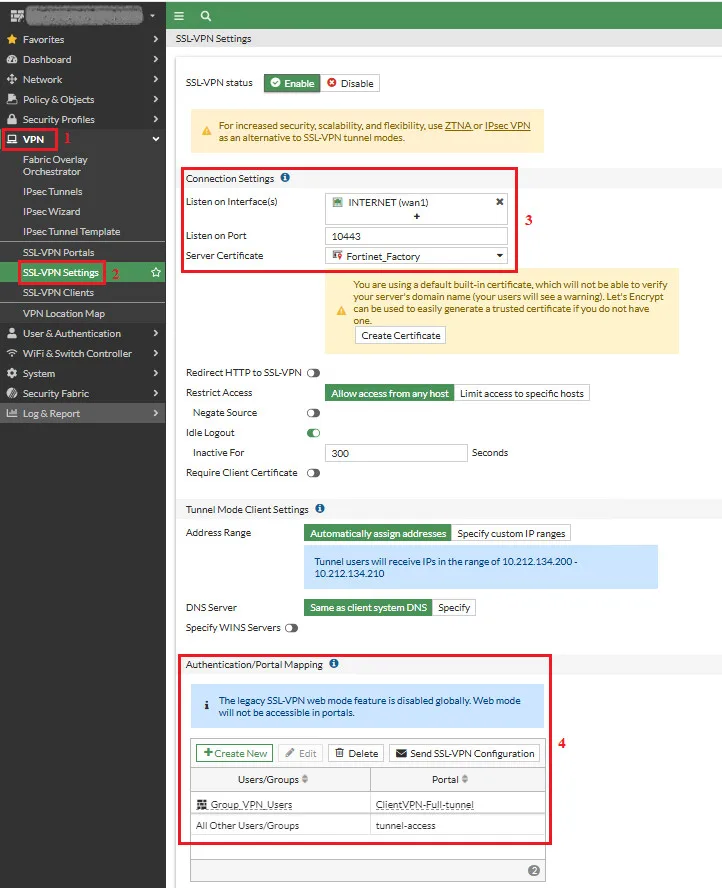
Task: Sort by Users/Groups column arrows
Action: 305,779
